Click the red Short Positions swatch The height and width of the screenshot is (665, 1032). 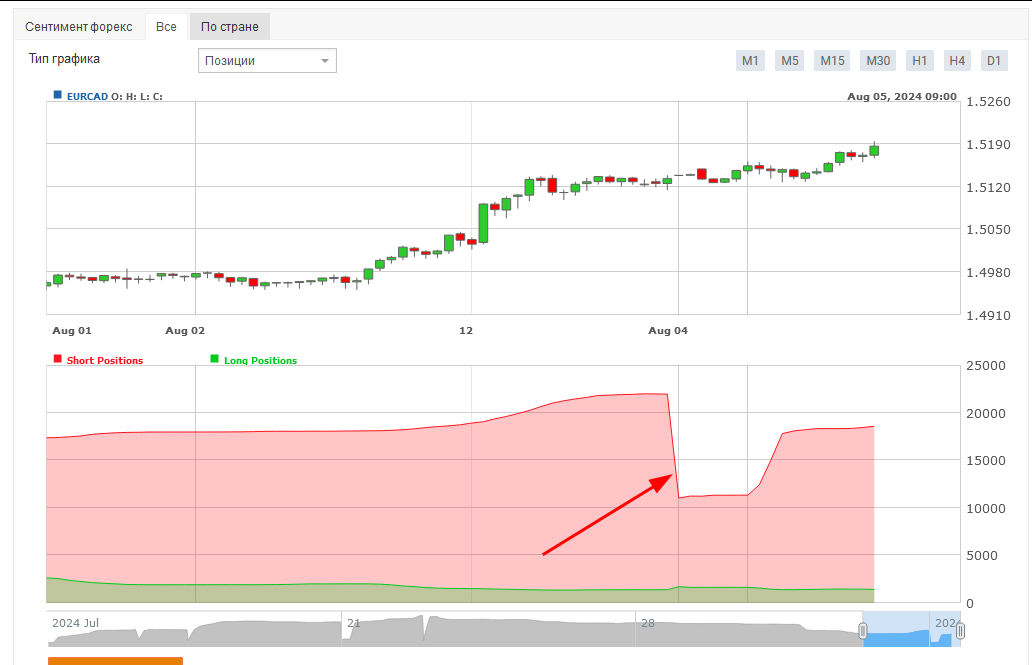[x=57, y=359]
